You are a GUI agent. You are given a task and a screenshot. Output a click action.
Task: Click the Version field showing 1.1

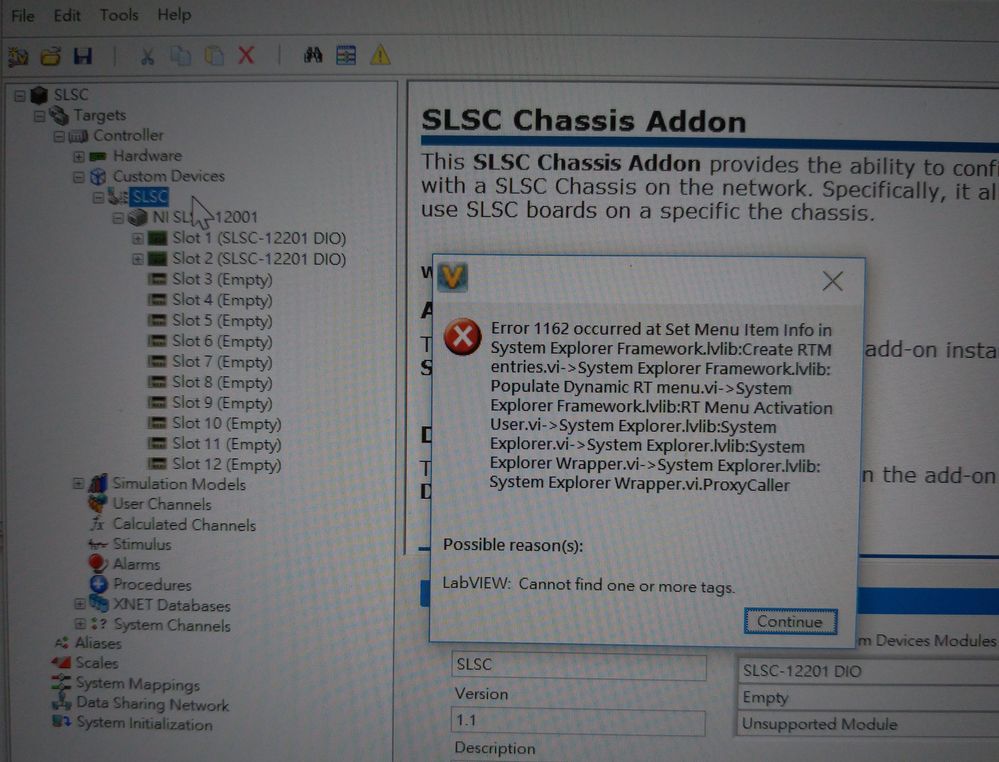click(x=578, y=721)
